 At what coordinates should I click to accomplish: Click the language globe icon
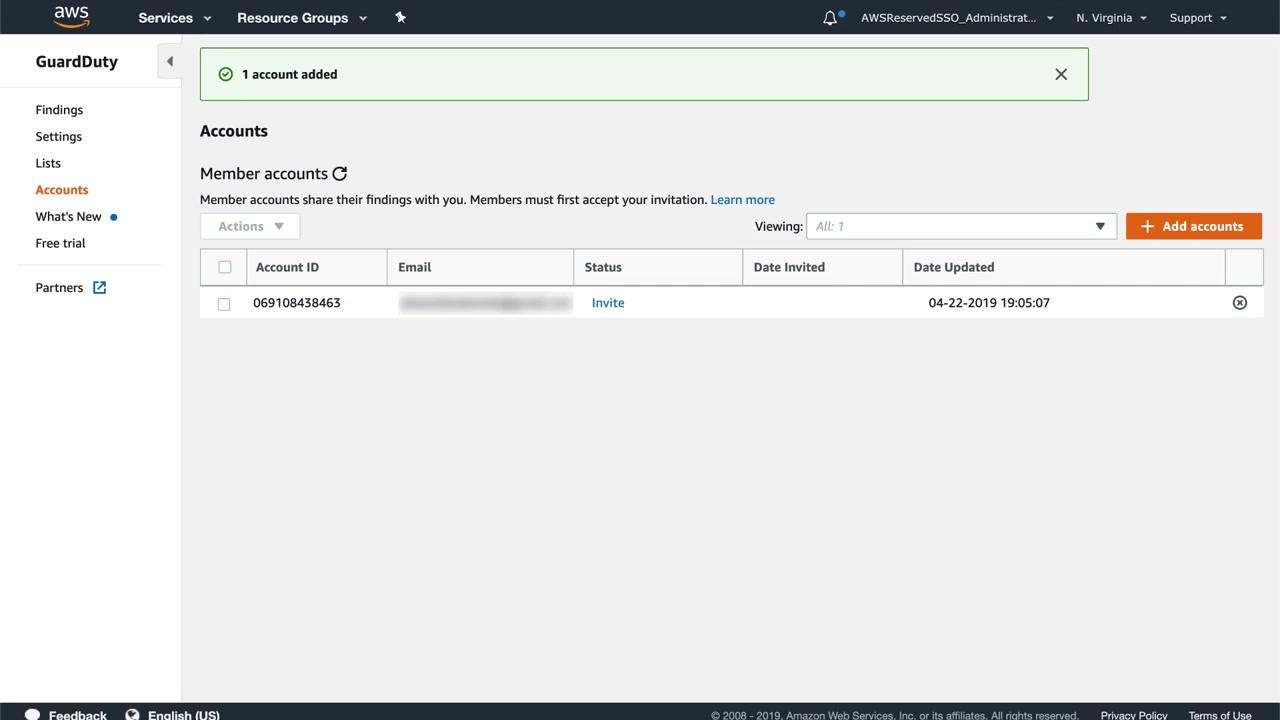point(132,715)
